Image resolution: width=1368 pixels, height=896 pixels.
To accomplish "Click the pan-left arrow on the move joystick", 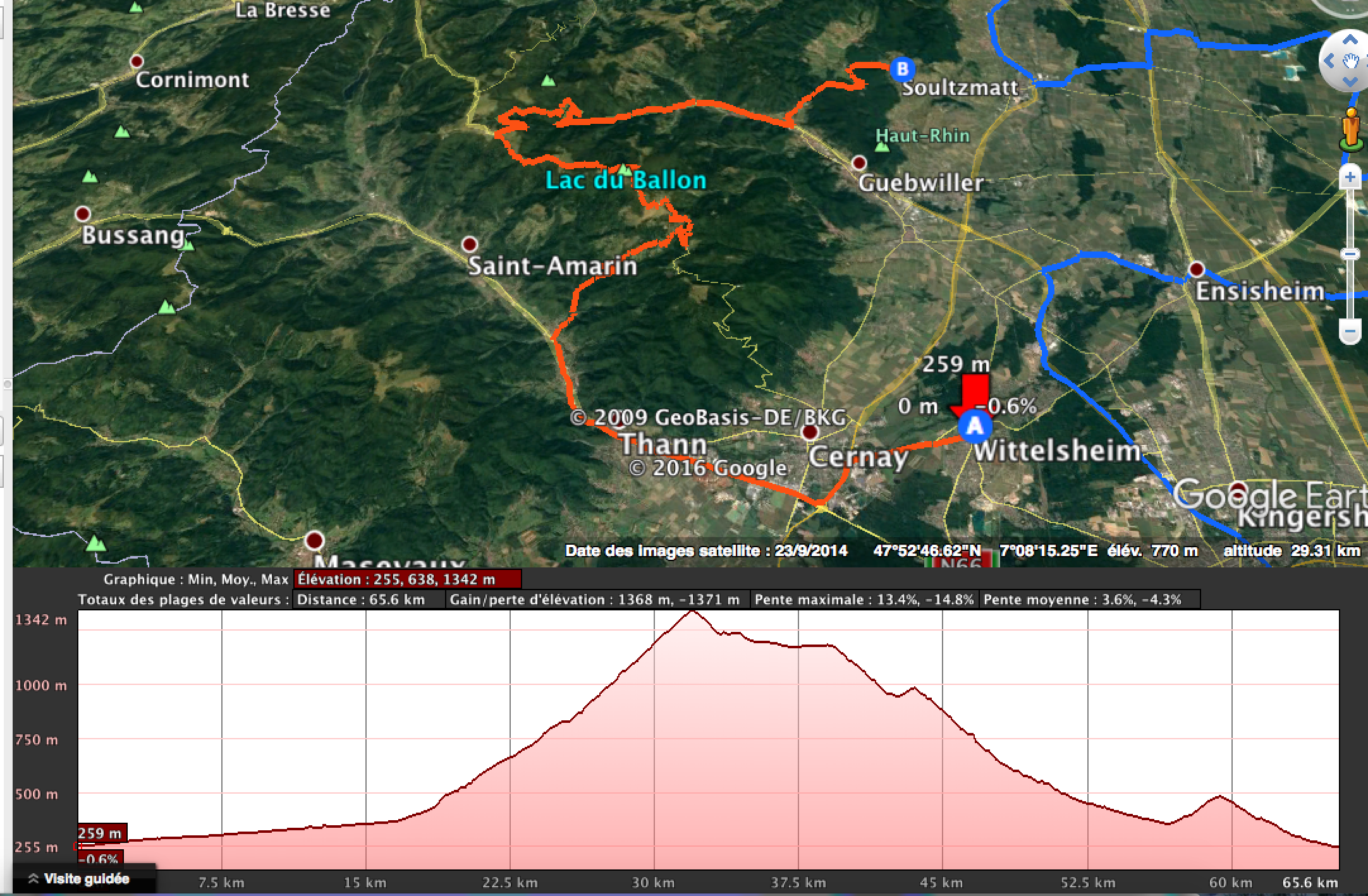I will pos(1329,61).
